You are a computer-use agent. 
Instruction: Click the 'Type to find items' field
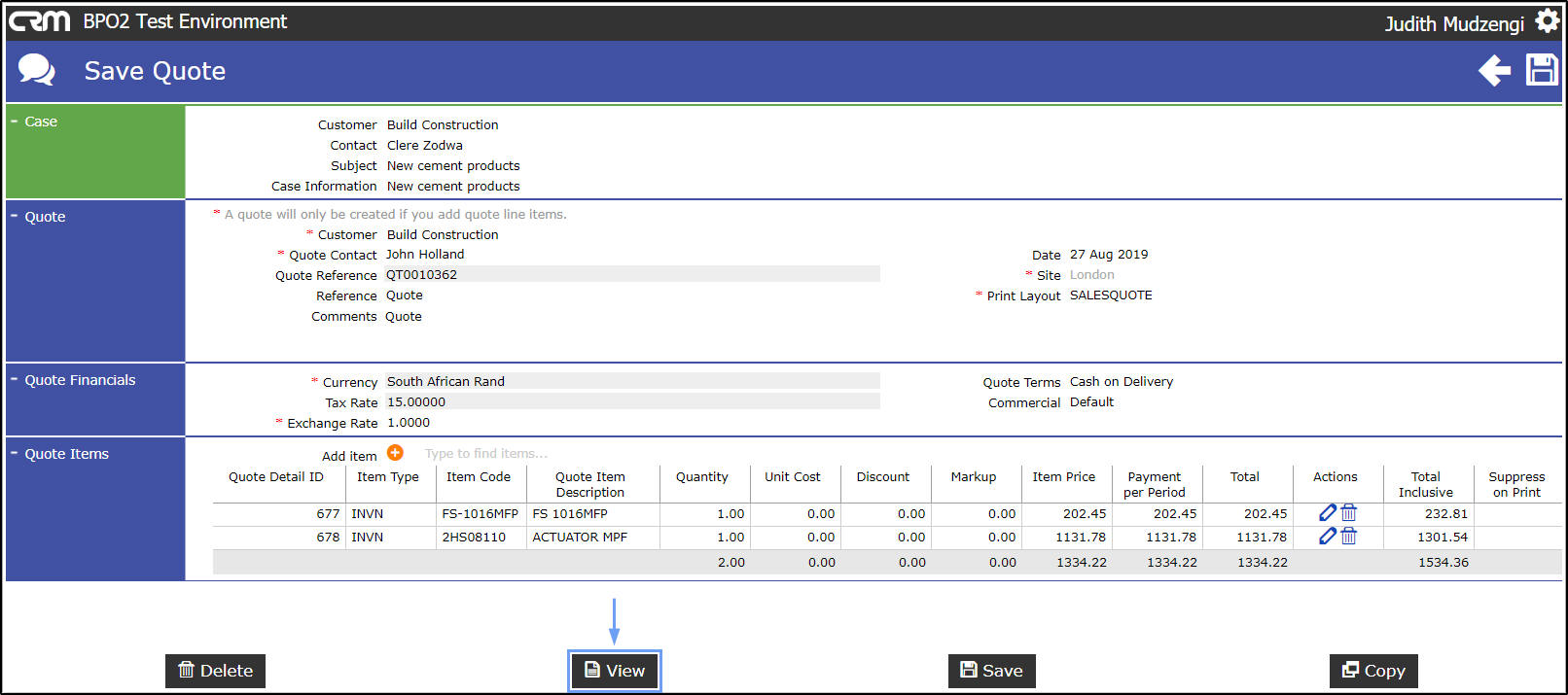pyautogui.click(x=486, y=454)
